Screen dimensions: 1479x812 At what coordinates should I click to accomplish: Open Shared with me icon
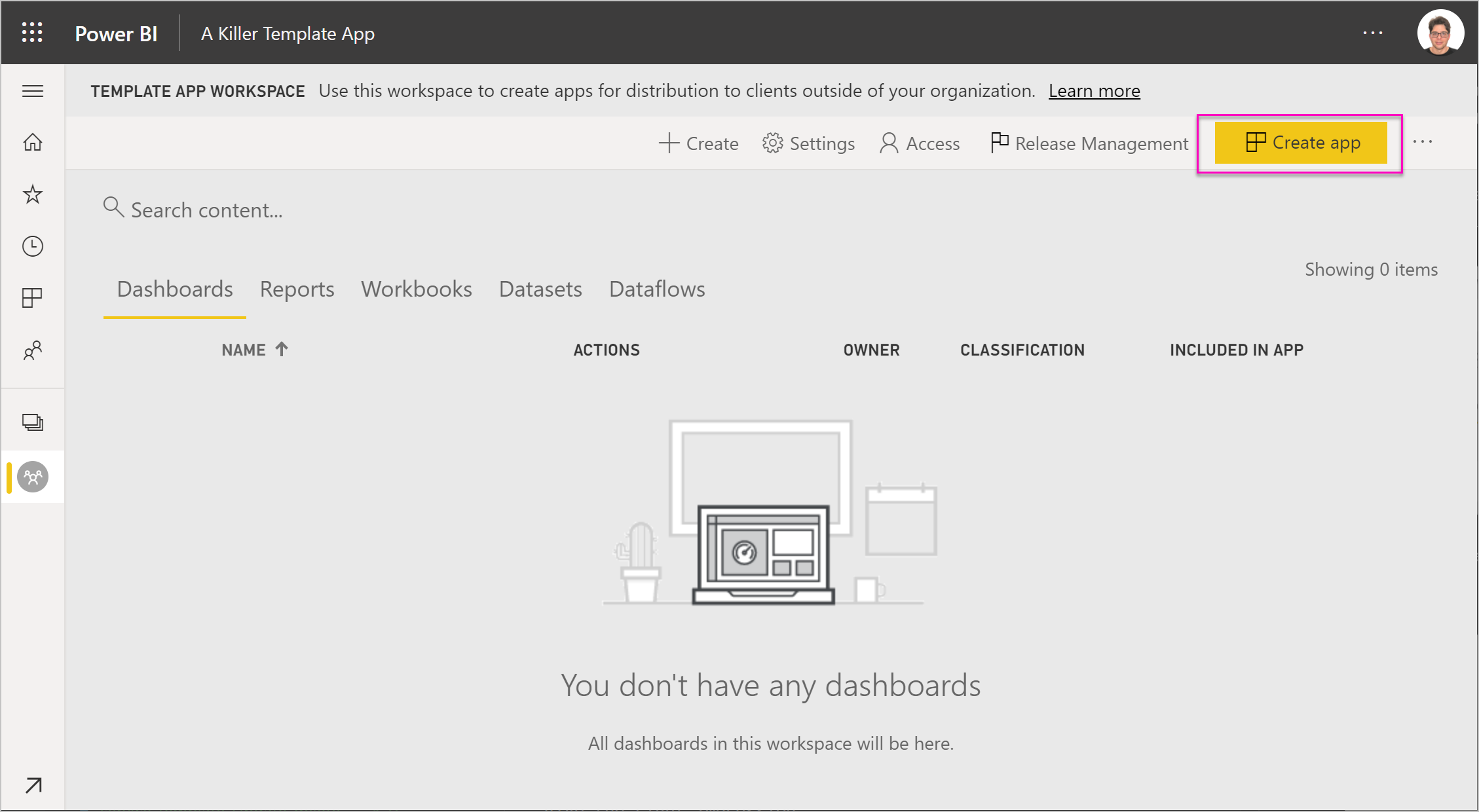[33, 351]
